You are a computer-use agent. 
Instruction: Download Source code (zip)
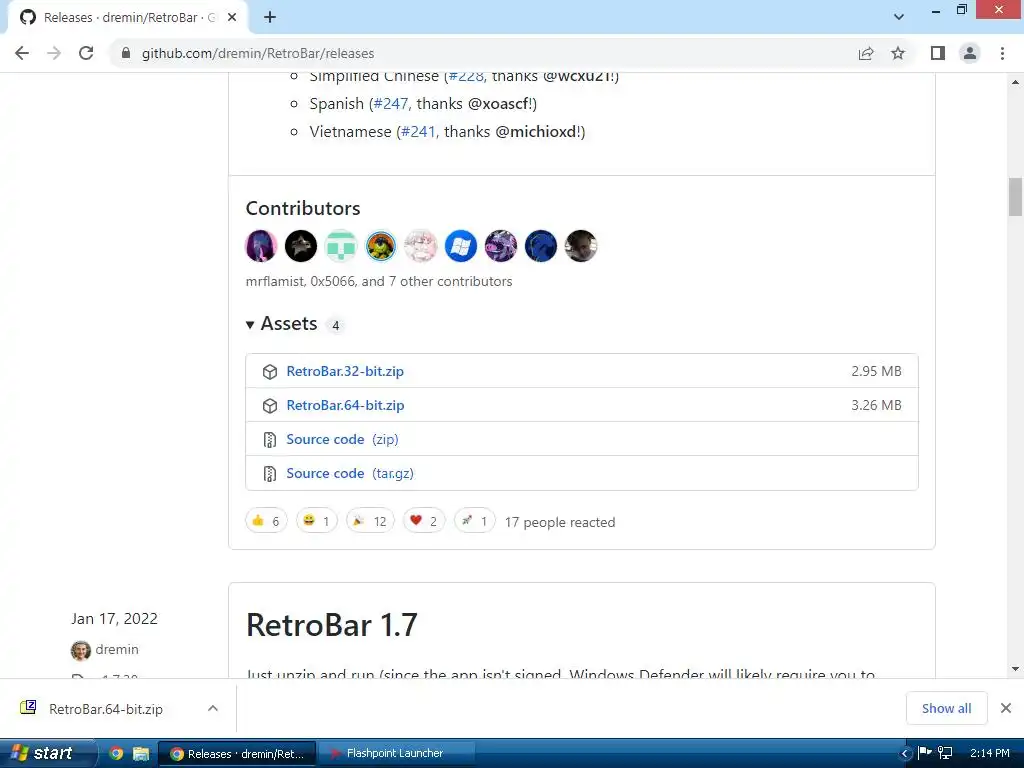pos(342,440)
